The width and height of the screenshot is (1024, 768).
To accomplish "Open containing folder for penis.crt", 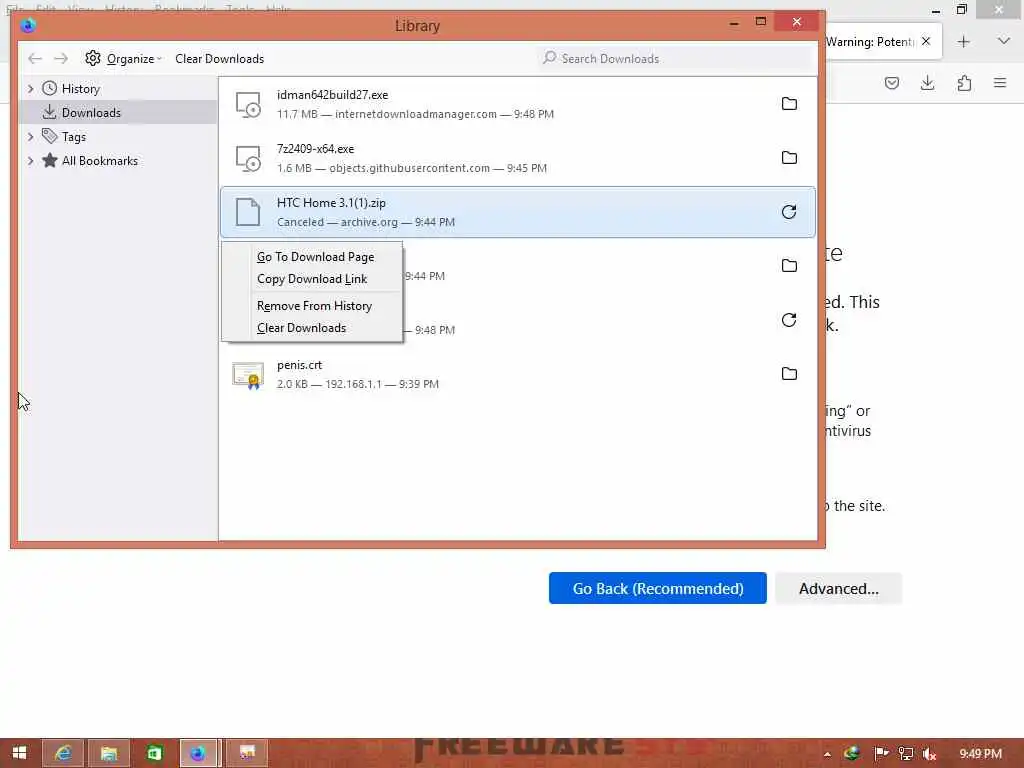I will [x=789, y=374].
